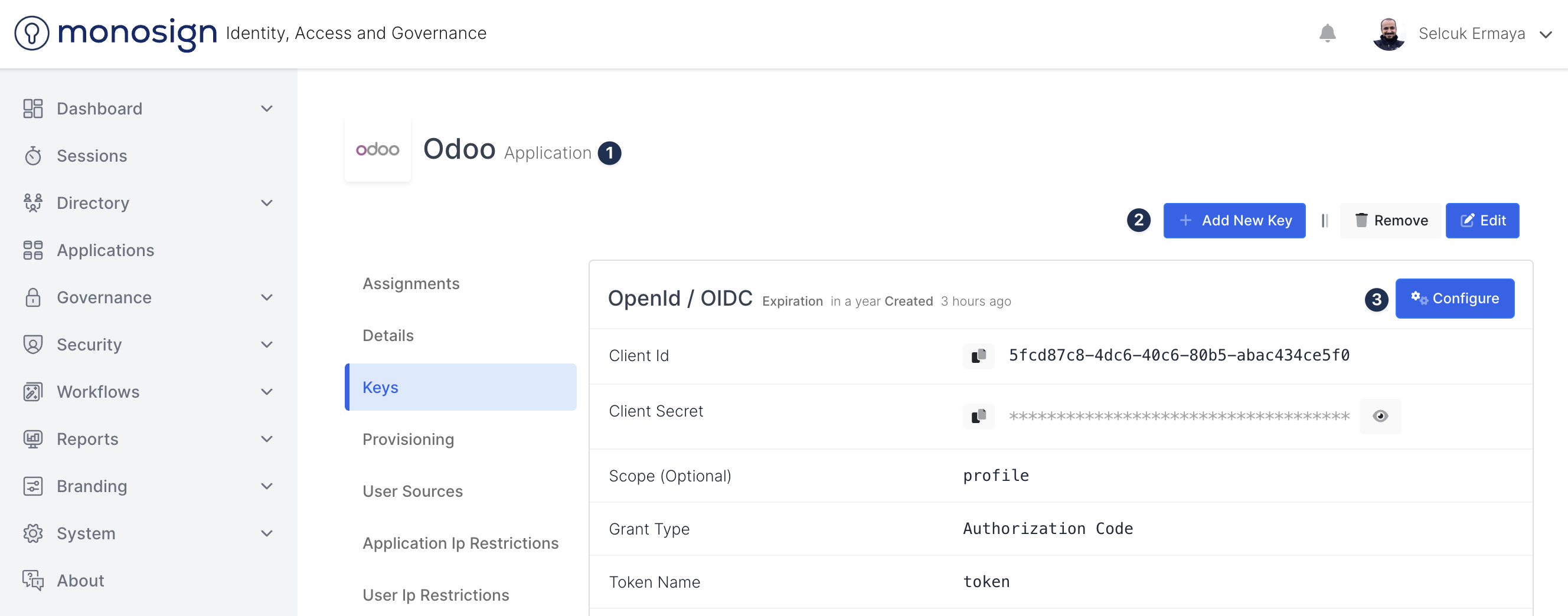Image resolution: width=1568 pixels, height=616 pixels.
Task: Click the Add New Key button
Action: coord(1234,221)
